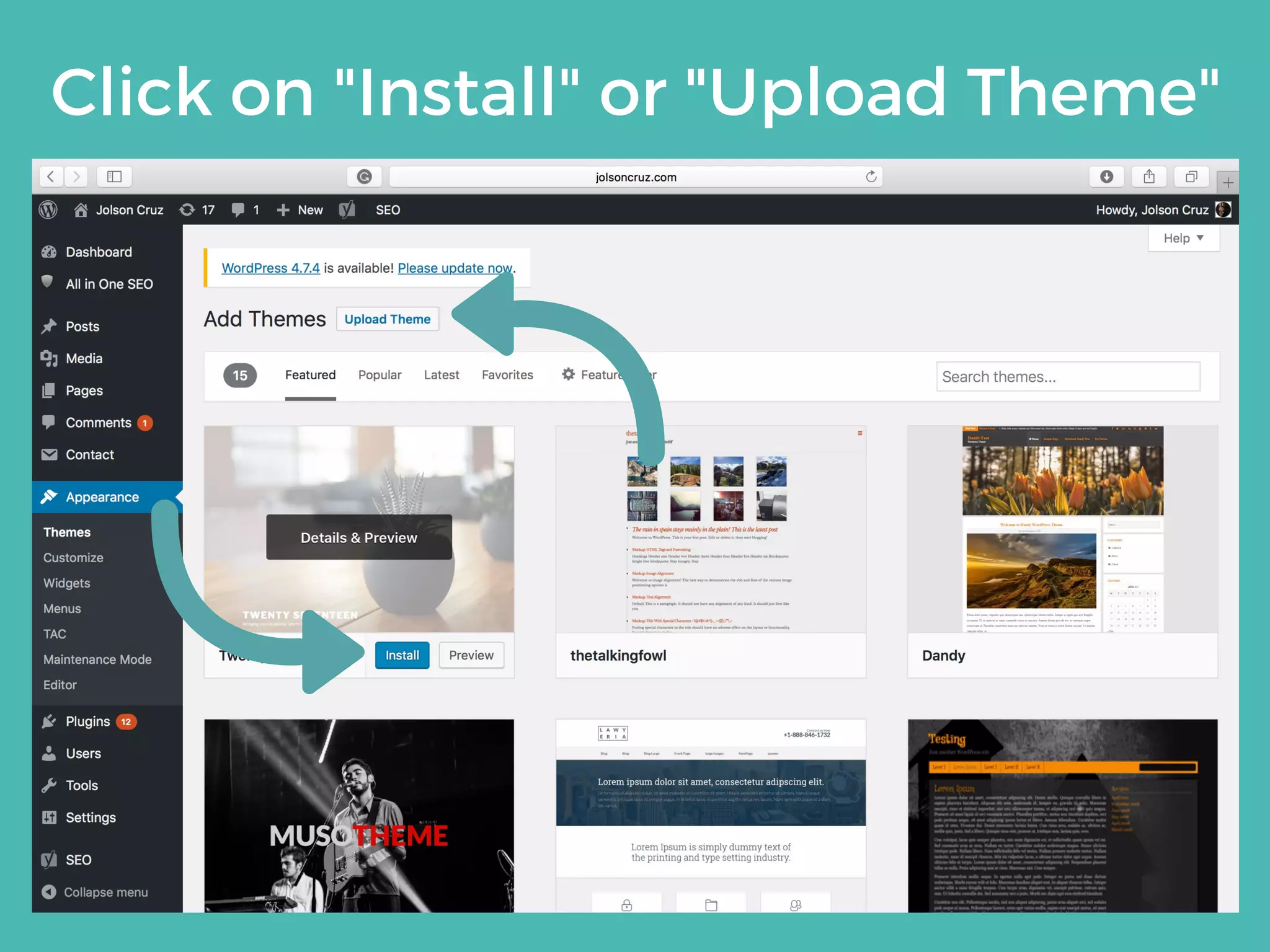Open the SEO menu in the admin bar
This screenshot has width=1270, height=952.
click(x=388, y=210)
